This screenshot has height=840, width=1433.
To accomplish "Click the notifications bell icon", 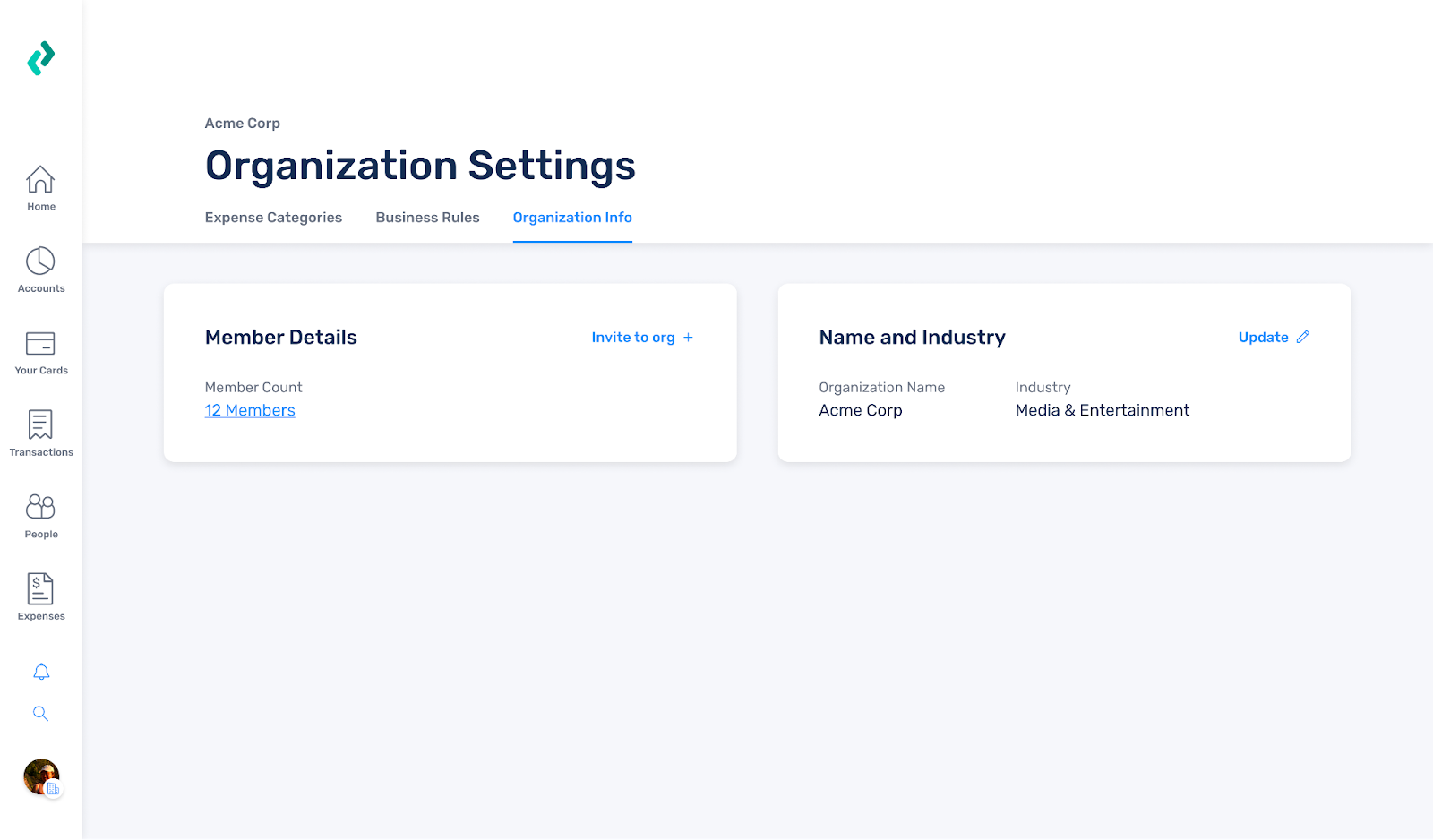I will tap(41, 672).
